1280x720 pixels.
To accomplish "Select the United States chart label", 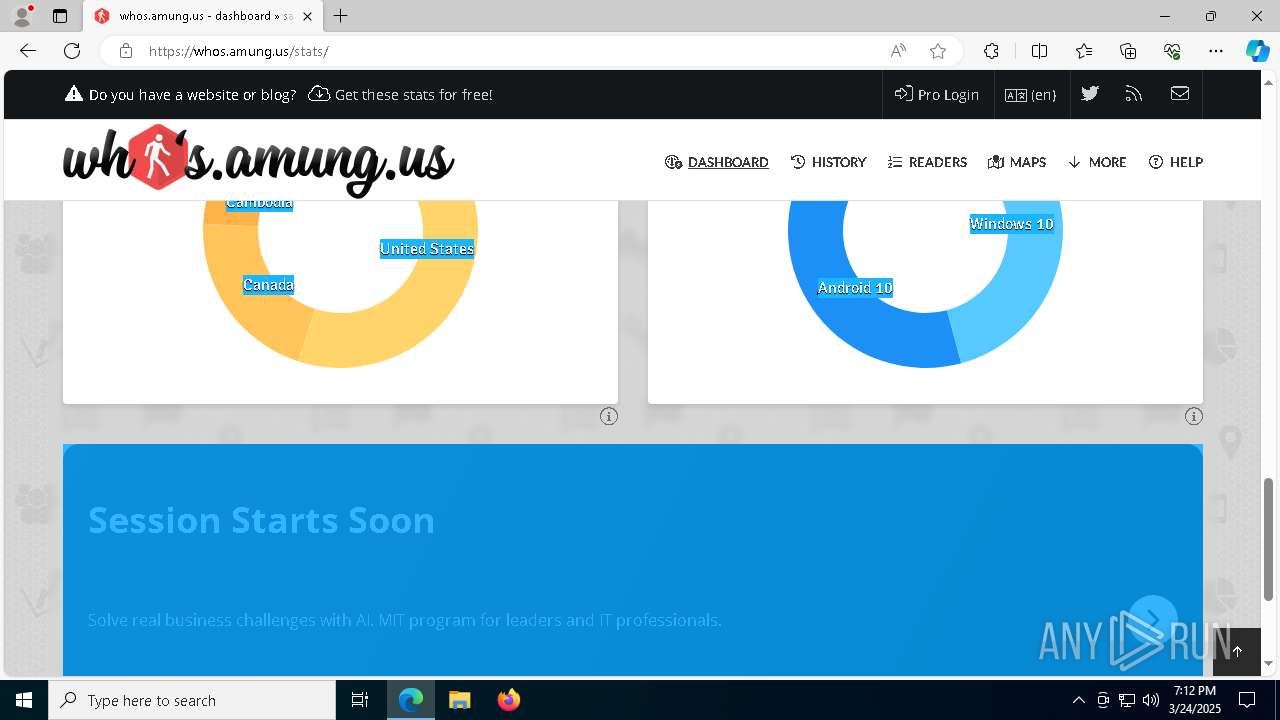I will (x=427, y=249).
